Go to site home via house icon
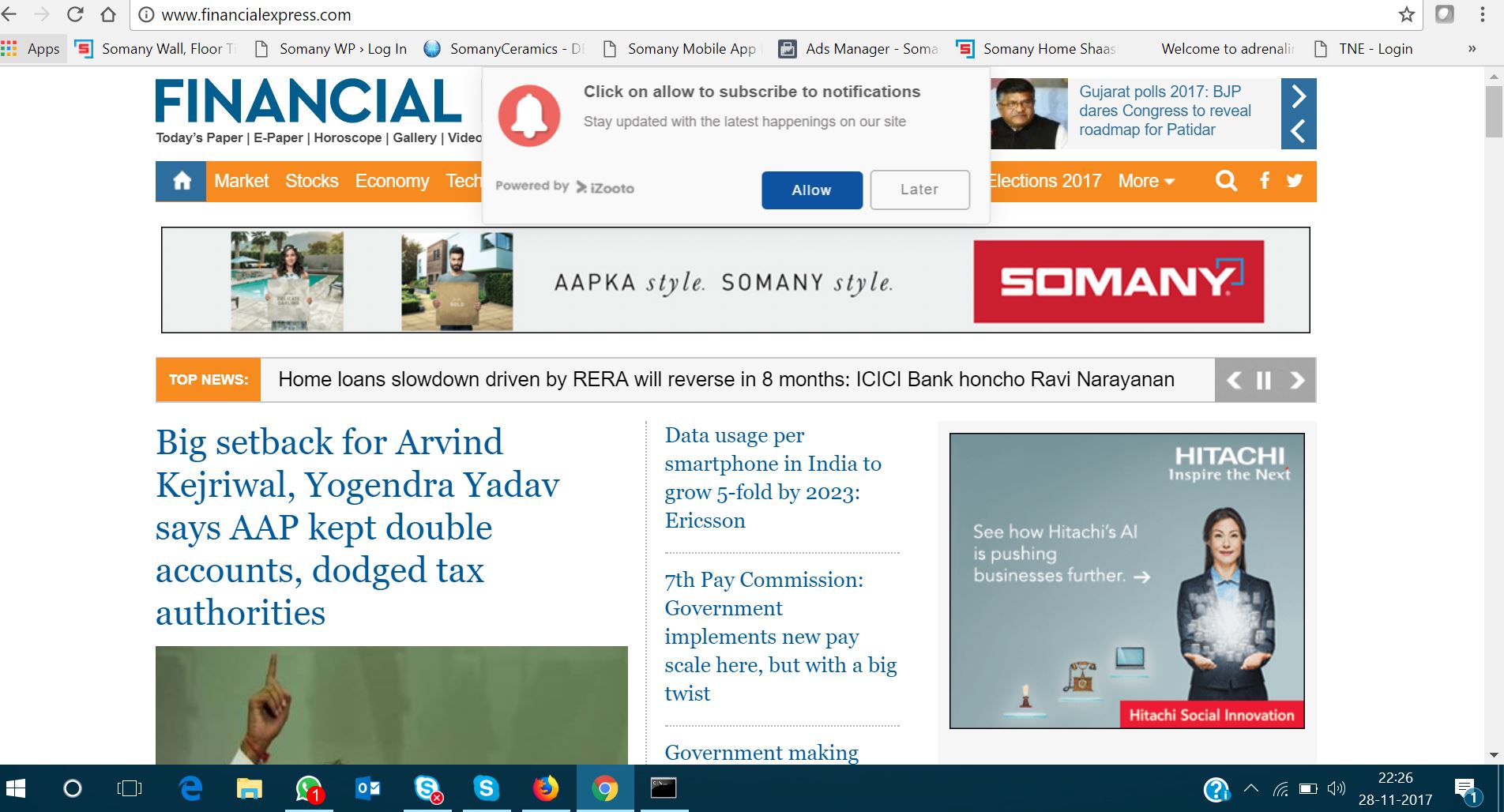Image resolution: width=1504 pixels, height=812 pixels. point(182,181)
